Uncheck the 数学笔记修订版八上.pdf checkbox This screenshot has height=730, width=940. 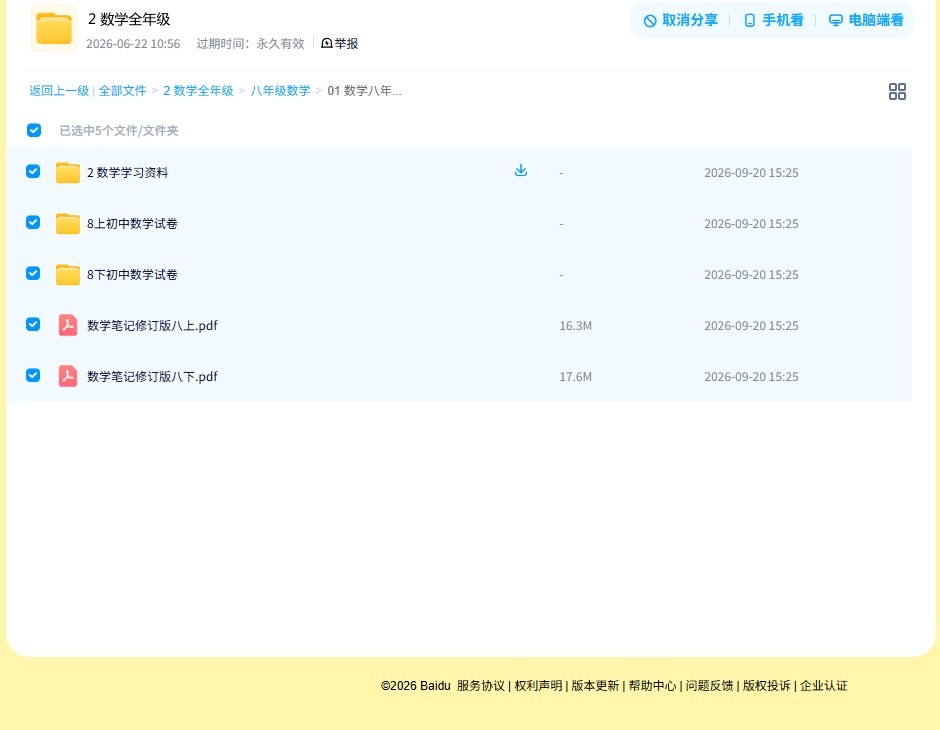pos(33,324)
